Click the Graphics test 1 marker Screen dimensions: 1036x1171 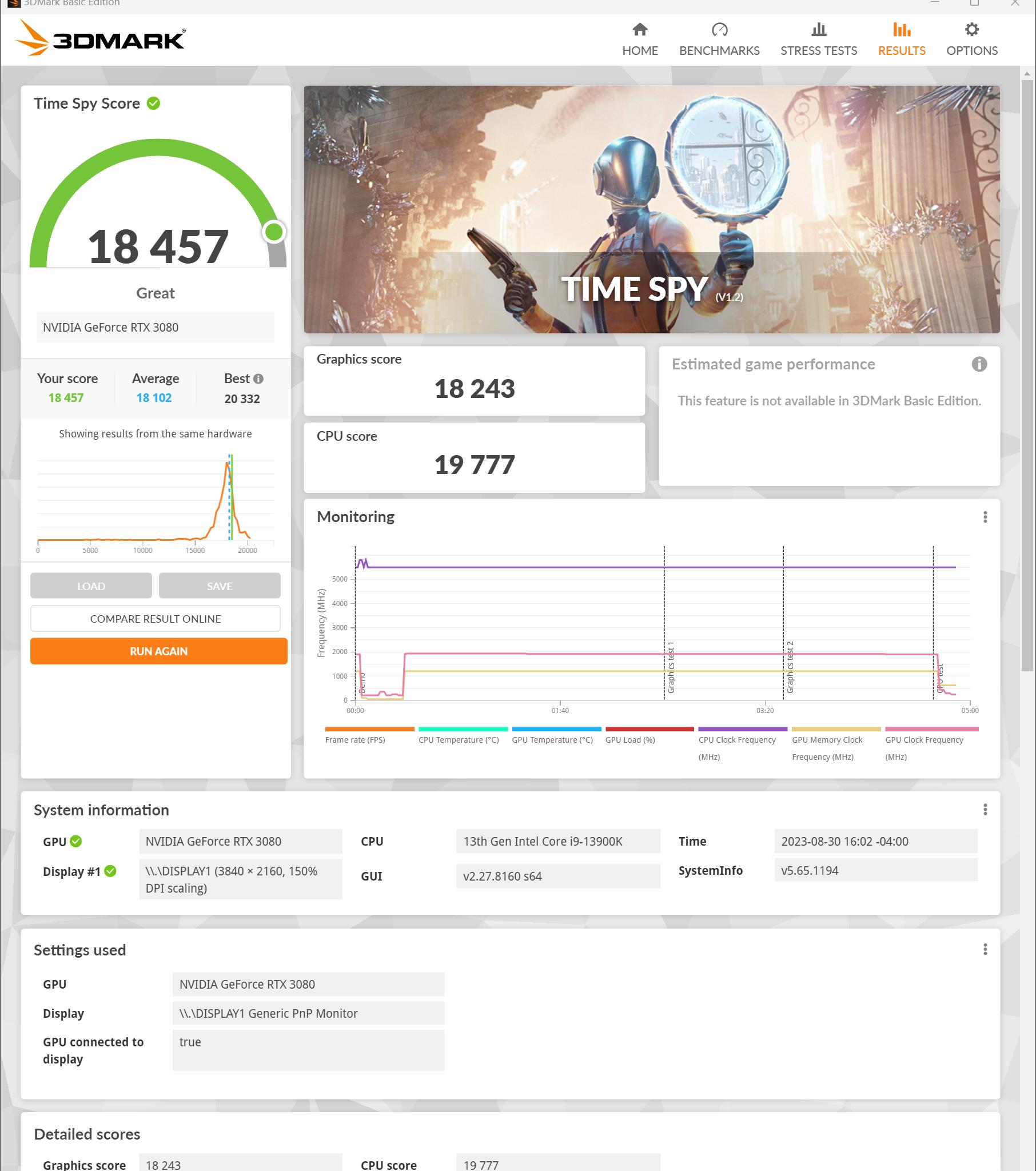click(x=671, y=667)
